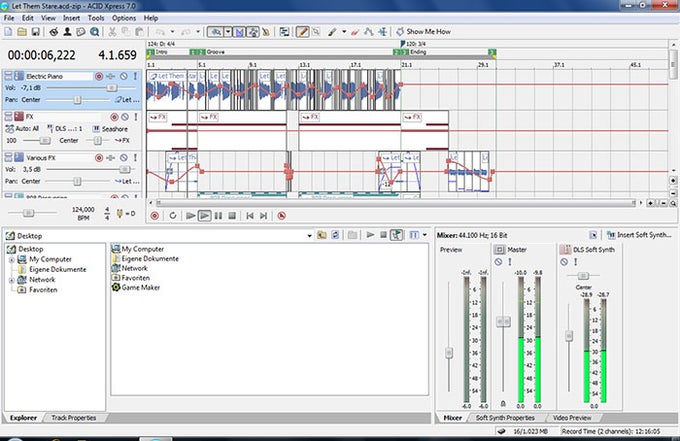Screen dimensions: 680x441
Task: Toggle Loop Playback in the transport bar
Action: coord(173,215)
